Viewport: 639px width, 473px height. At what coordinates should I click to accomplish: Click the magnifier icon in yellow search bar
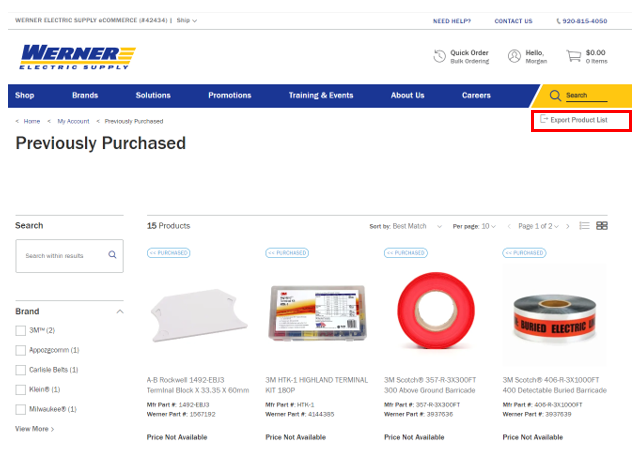pyautogui.click(x=555, y=95)
